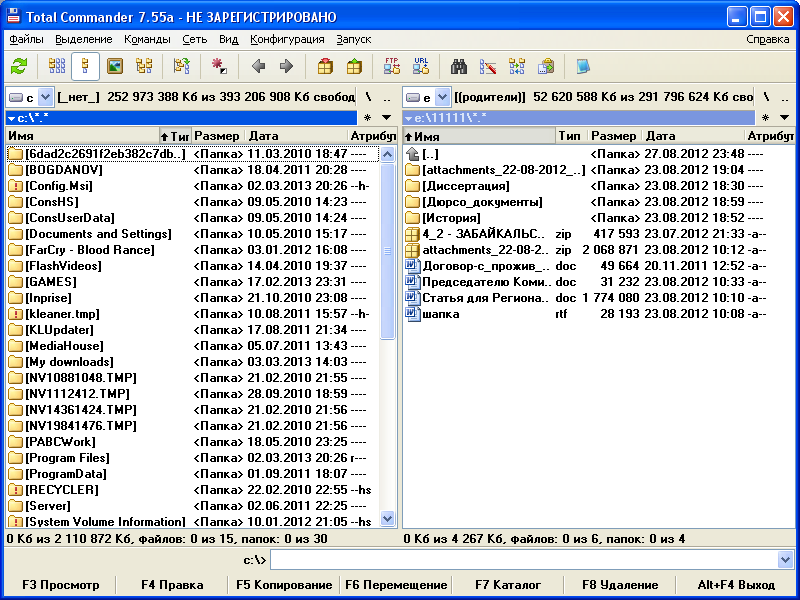Open the left panel drive c dropdown
Screen dimensions: 800x600
tap(45, 97)
